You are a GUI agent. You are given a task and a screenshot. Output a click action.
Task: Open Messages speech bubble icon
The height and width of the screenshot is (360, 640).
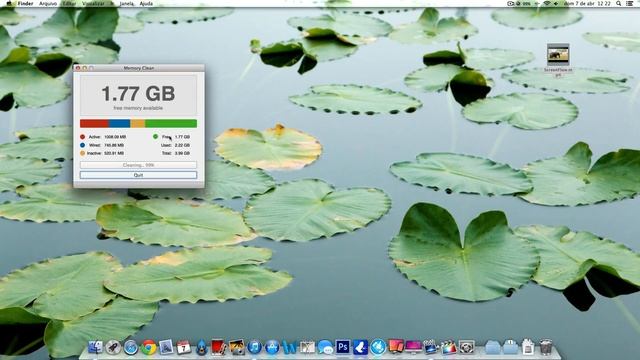(325, 347)
